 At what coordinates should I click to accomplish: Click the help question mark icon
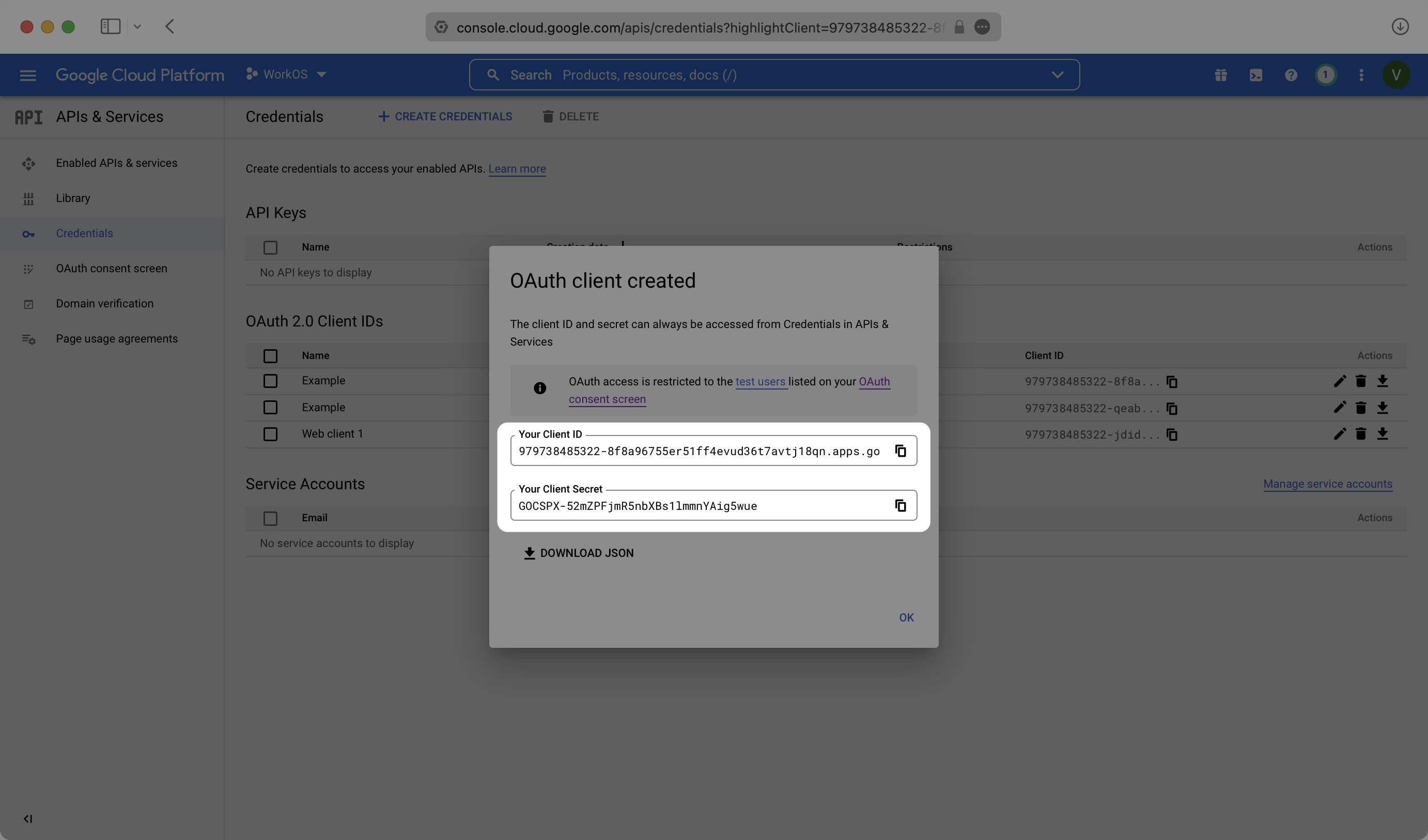coord(1291,75)
